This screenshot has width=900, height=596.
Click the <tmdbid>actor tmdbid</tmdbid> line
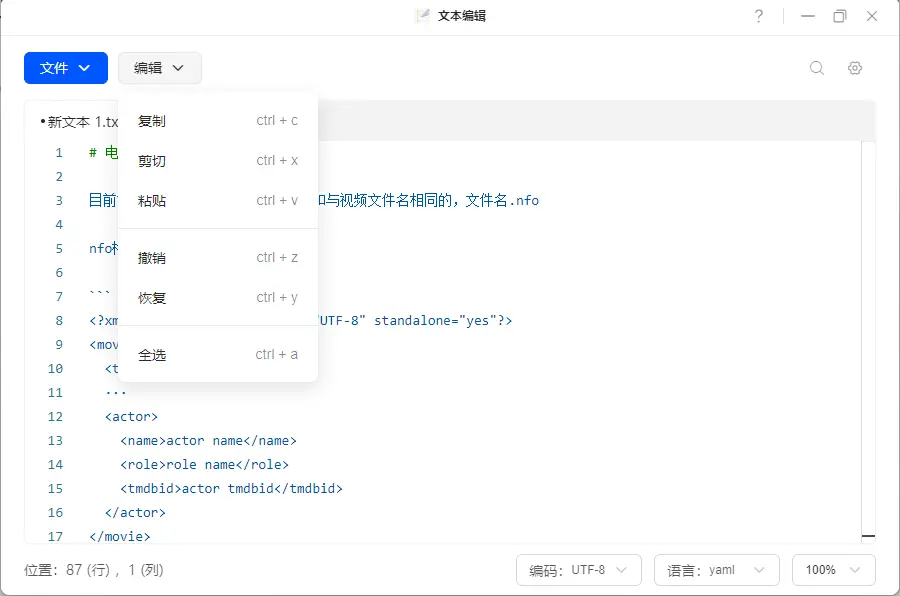(x=231, y=489)
